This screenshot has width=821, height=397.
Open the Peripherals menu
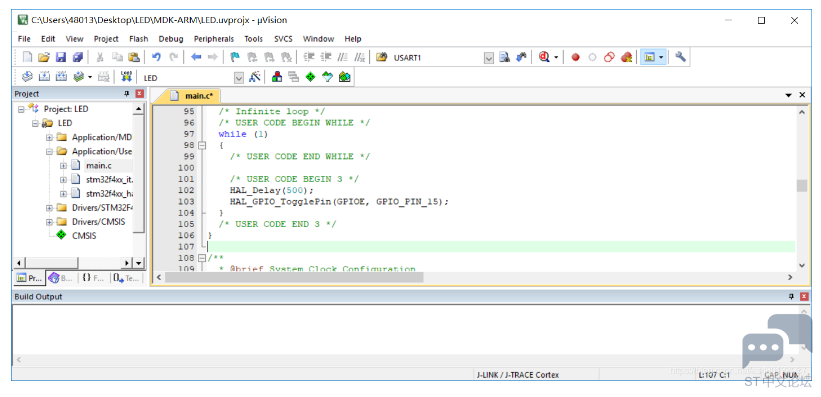click(214, 39)
